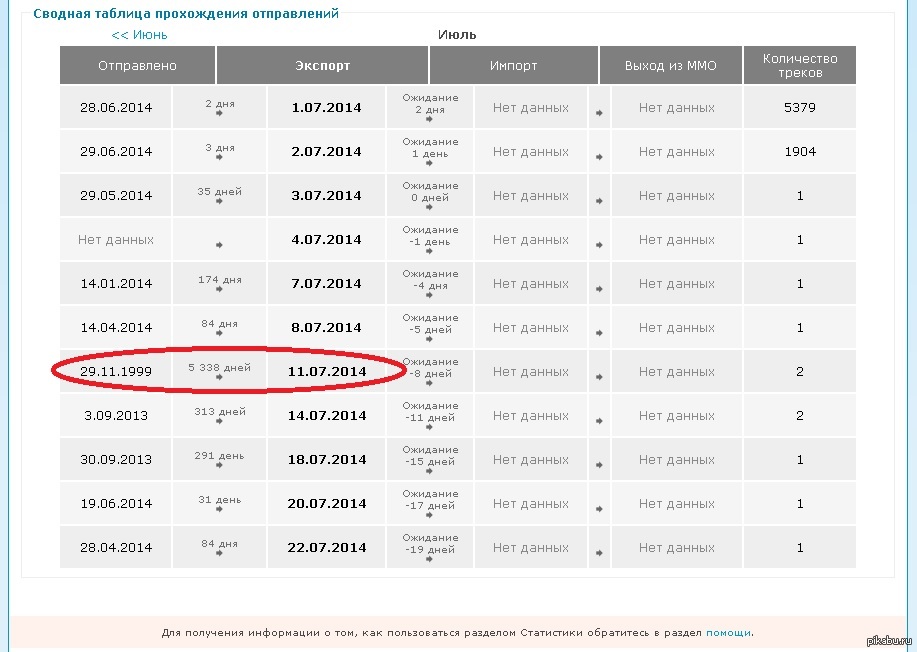This screenshot has height=652, width=917.
Task: Select export date 7.07.2014
Action: point(326,284)
